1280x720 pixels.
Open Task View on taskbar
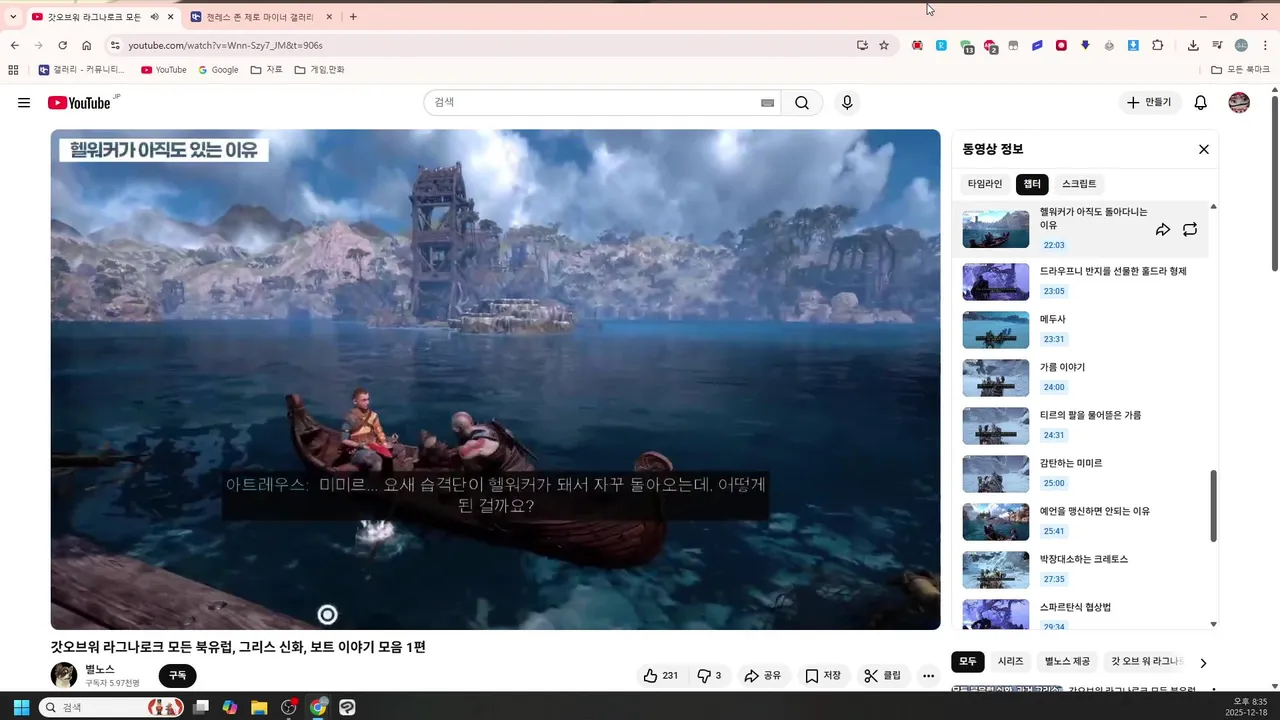[201, 707]
